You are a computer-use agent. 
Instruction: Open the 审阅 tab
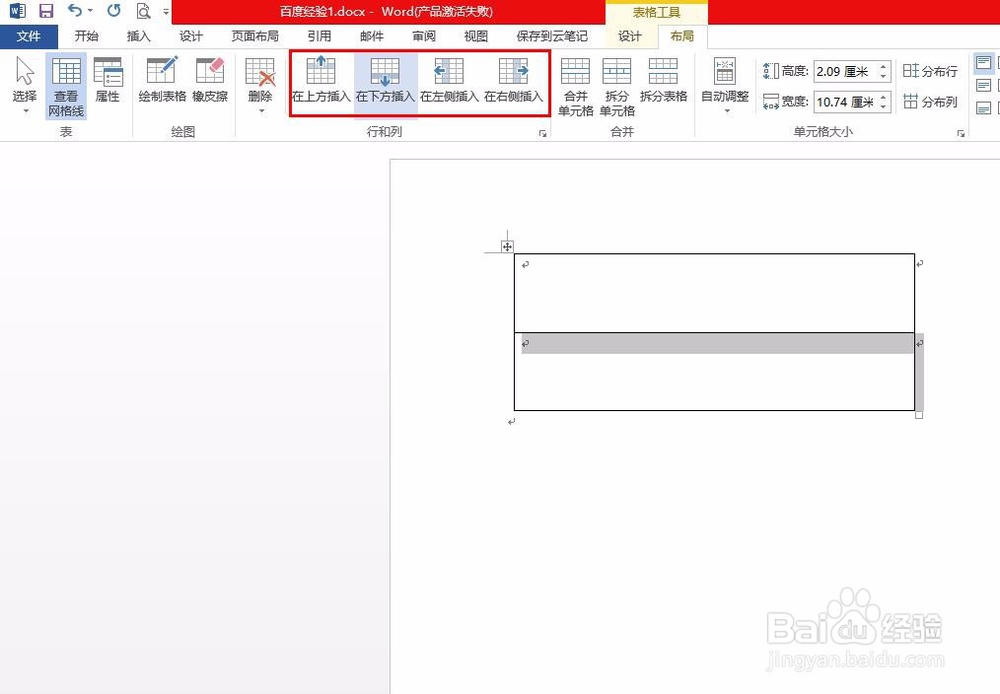[423, 36]
